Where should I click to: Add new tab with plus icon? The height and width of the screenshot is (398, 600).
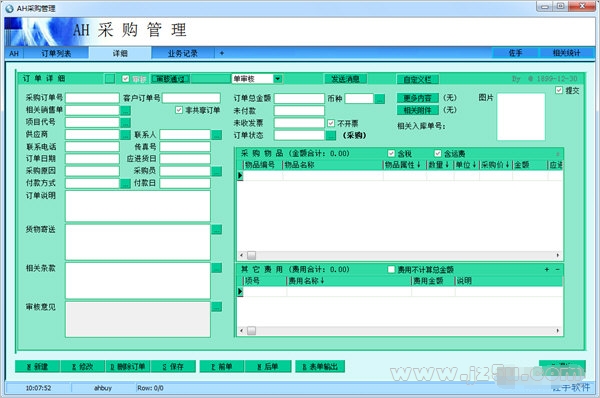pos(222,53)
